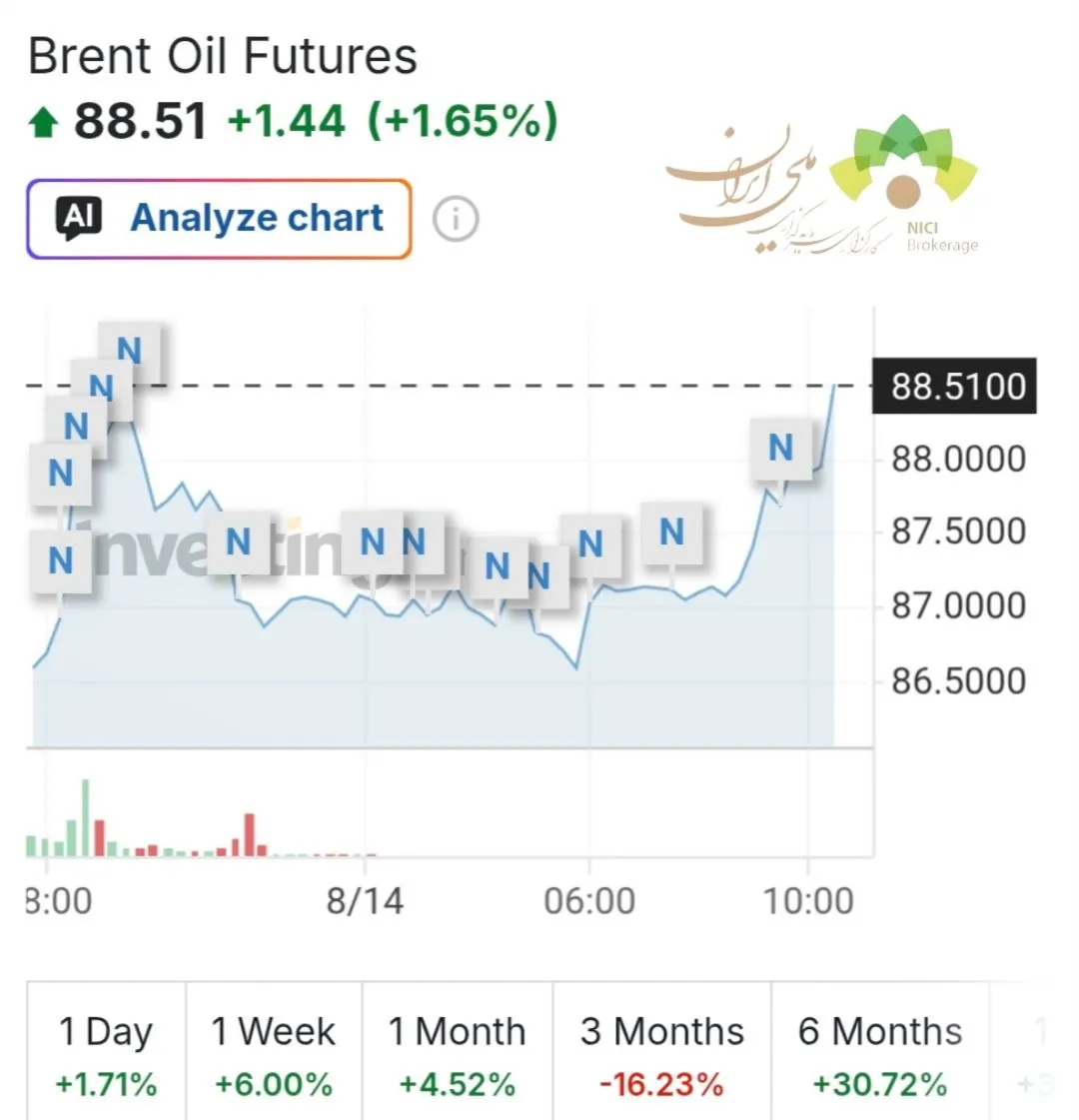Image resolution: width=1079 pixels, height=1120 pixels.
Task: Click the lowest-left N news marker
Action: tap(61, 560)
